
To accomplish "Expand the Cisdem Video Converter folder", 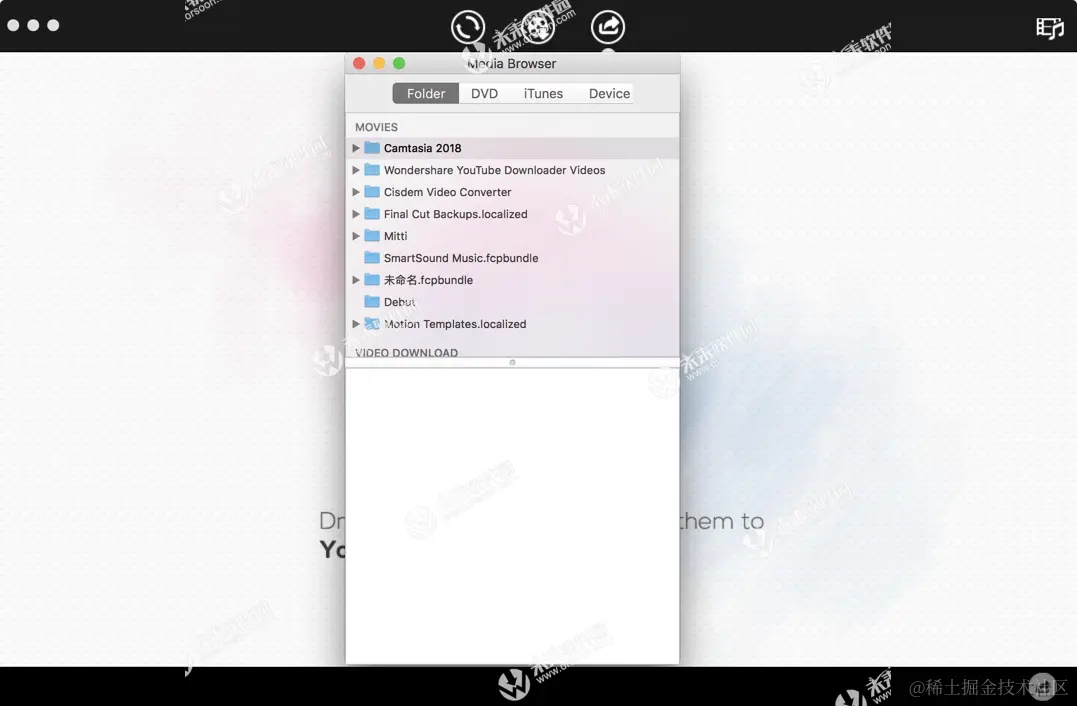I will tap(356, 192).
